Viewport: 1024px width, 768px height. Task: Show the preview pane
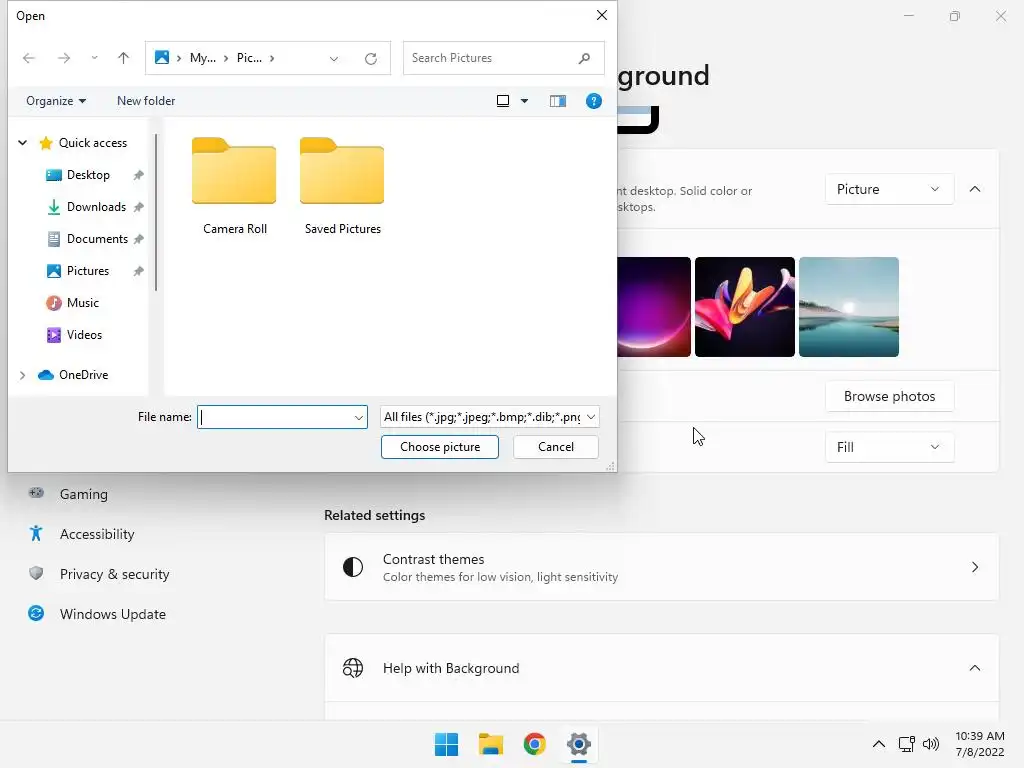pyautogui.click(x=558, y=101)
